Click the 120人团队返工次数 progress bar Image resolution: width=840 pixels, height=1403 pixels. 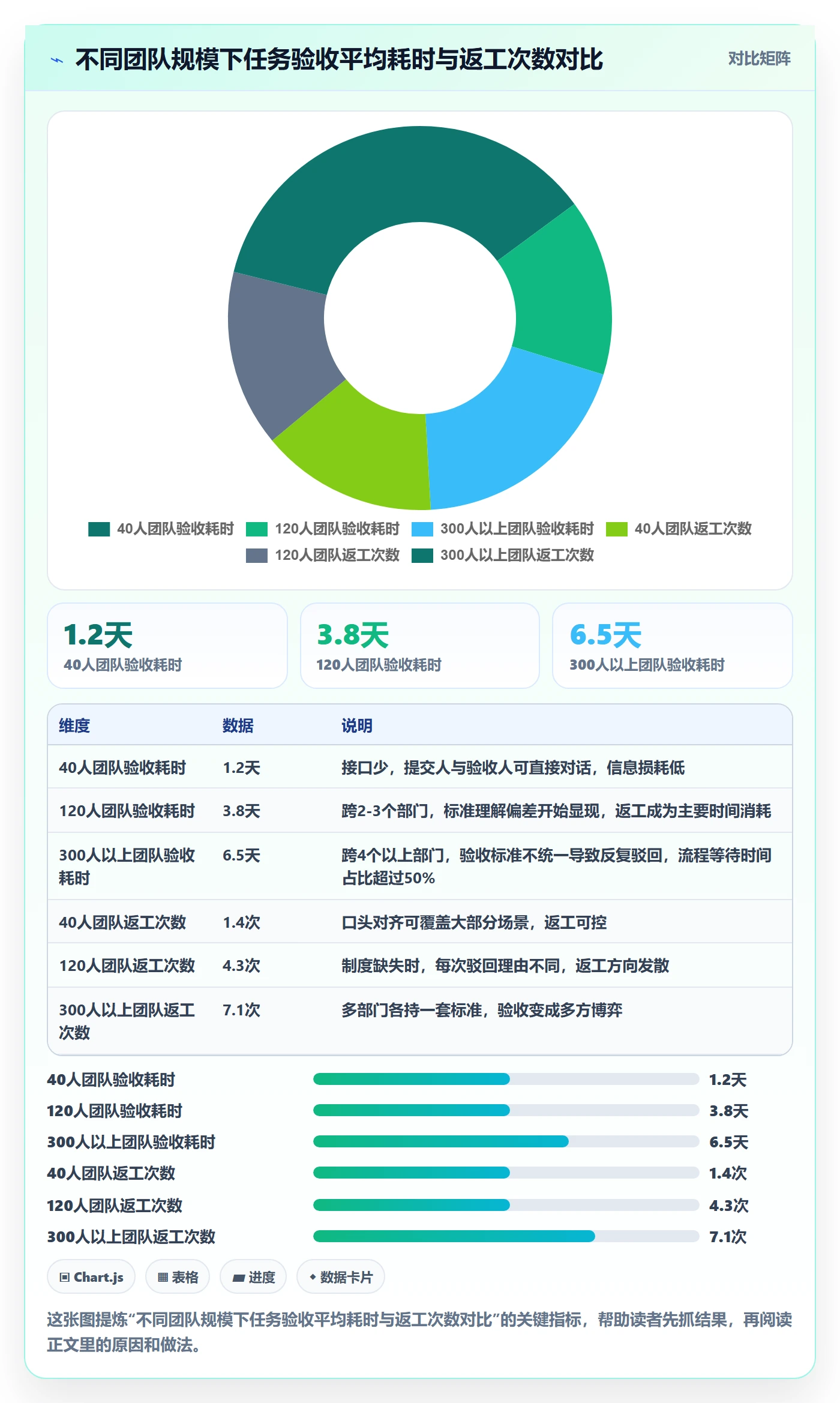click(506, 1205)
